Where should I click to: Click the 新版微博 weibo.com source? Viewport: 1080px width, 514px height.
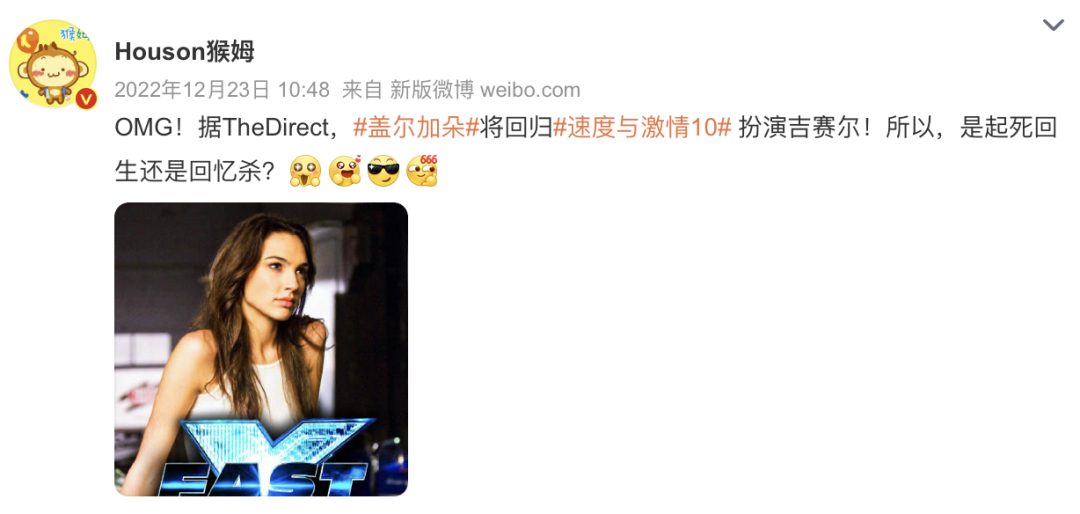tap(486, 90)
